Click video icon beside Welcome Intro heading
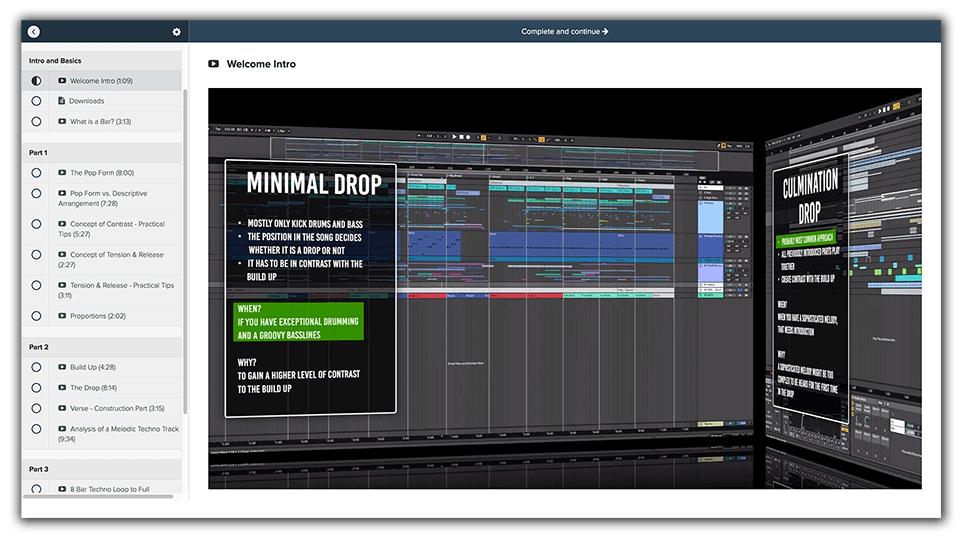 [x=213, y=64]
